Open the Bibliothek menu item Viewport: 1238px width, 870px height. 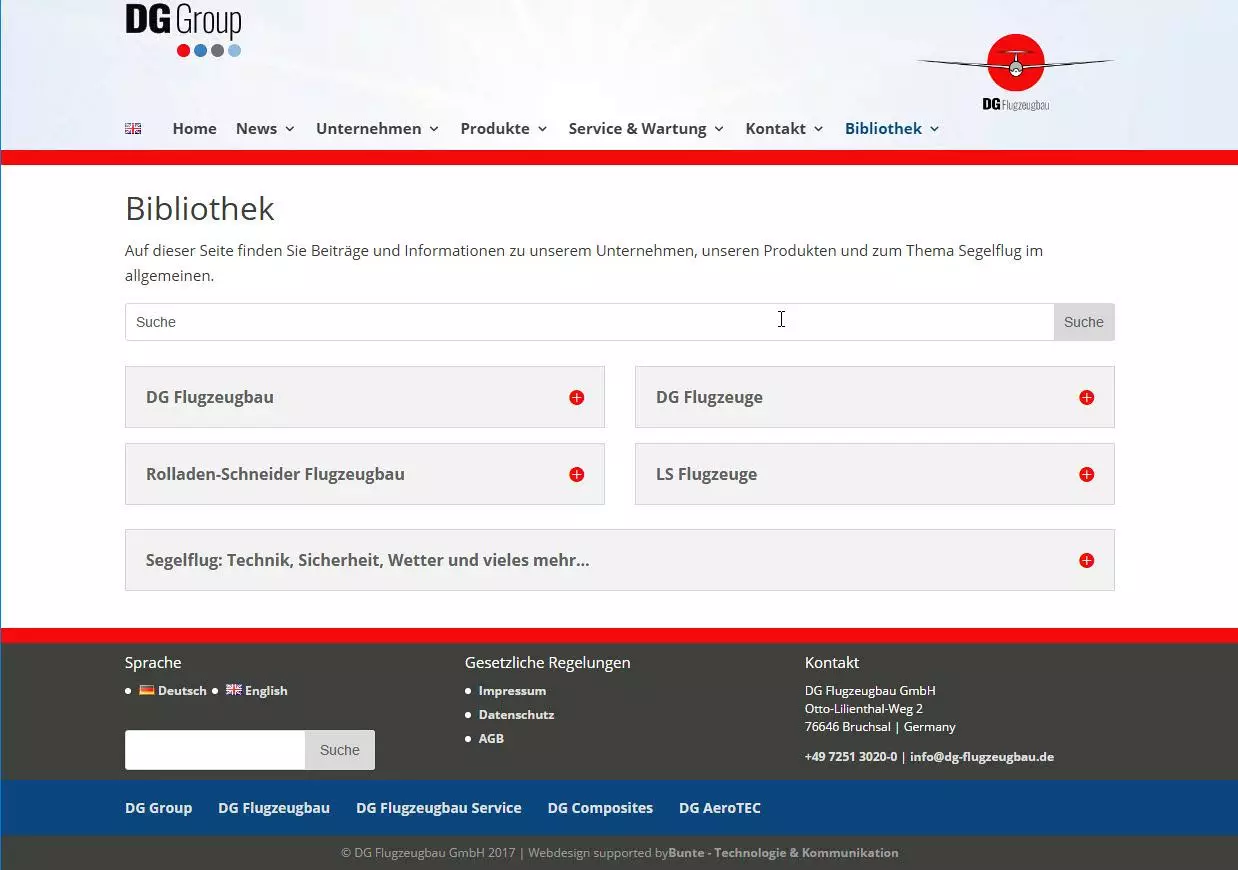point(883,129)
